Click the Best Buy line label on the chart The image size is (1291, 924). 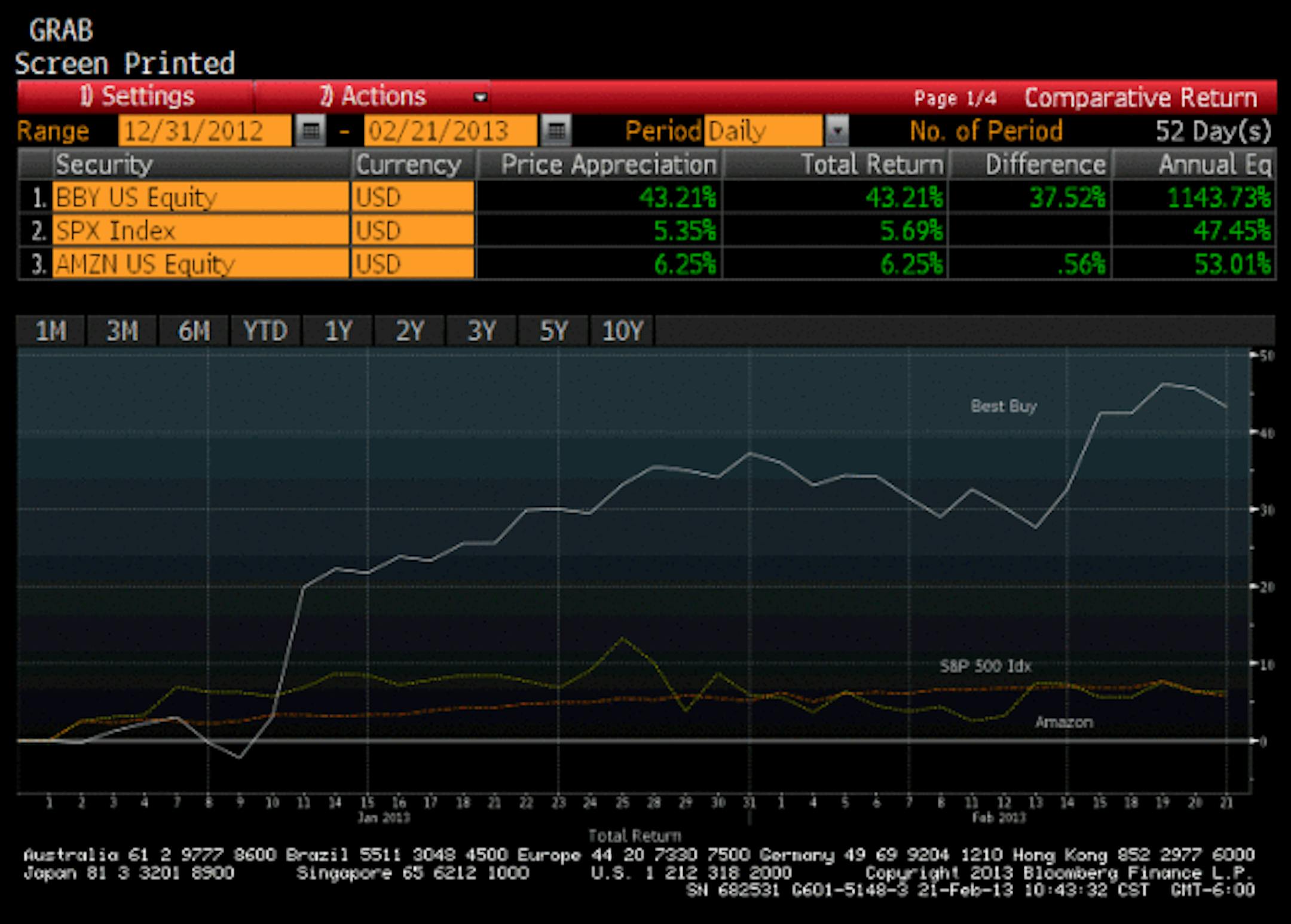pyautogui.click(x=1004, y=406)
